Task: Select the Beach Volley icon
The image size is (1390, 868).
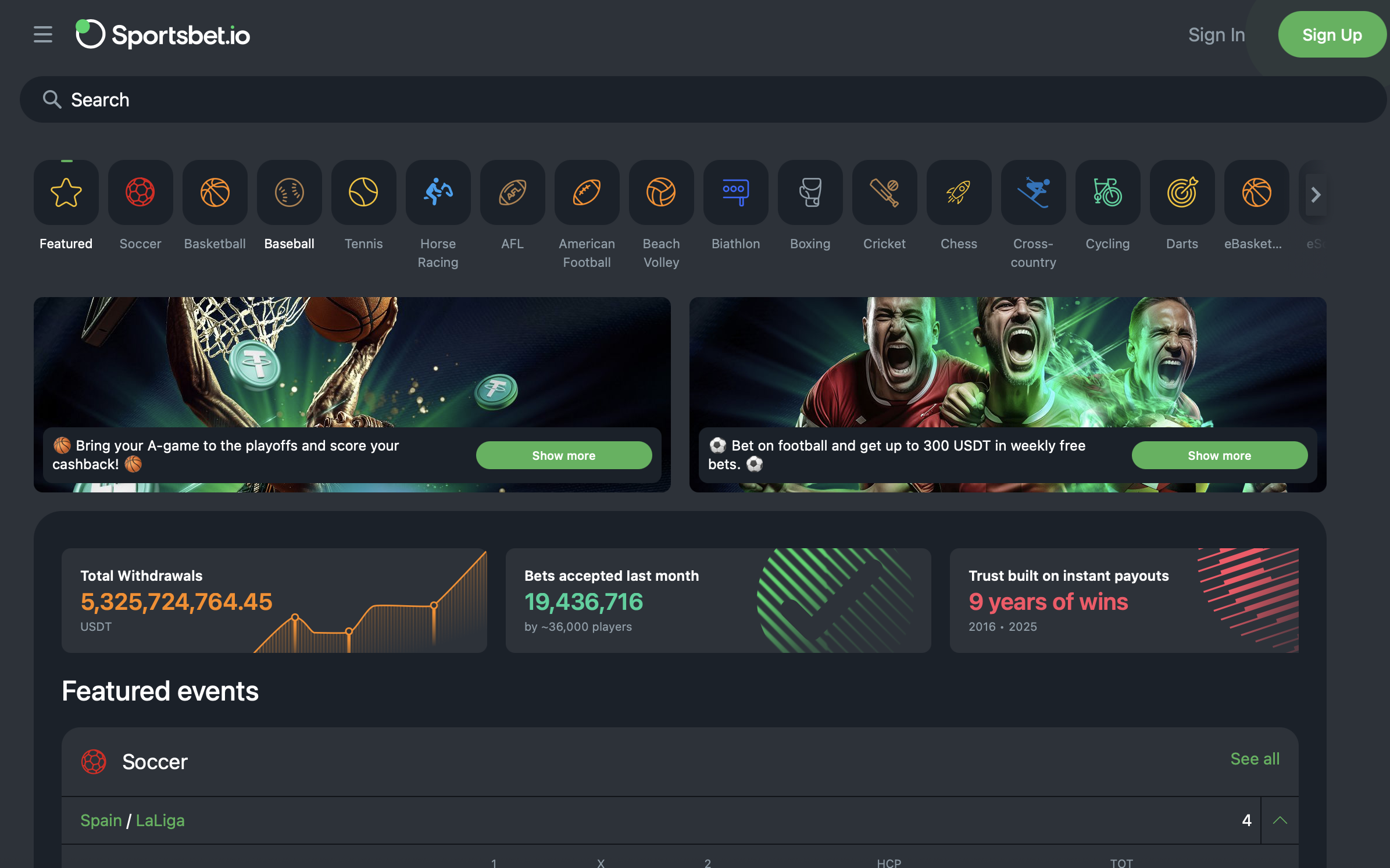Action: tap(662, 192)
